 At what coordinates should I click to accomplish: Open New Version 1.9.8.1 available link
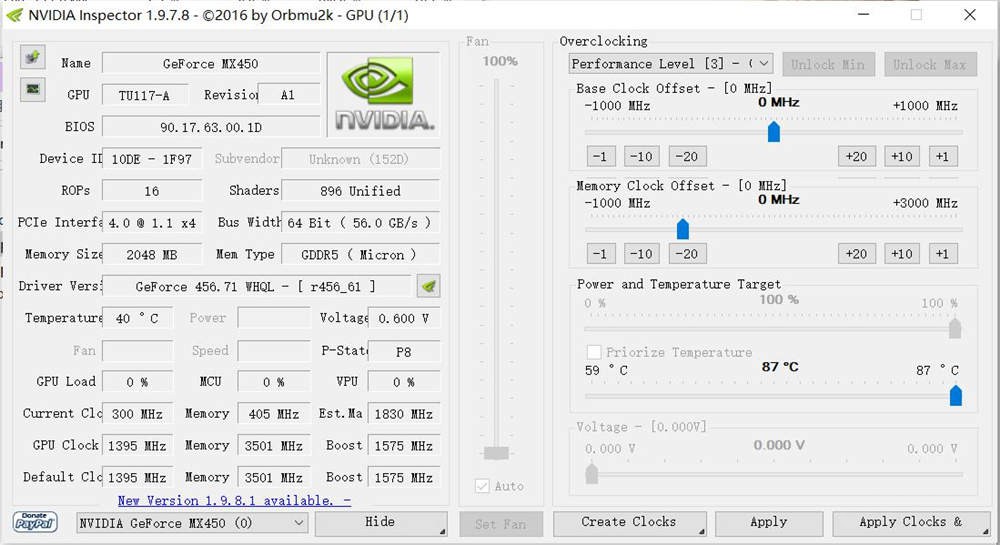click(234, 500)
